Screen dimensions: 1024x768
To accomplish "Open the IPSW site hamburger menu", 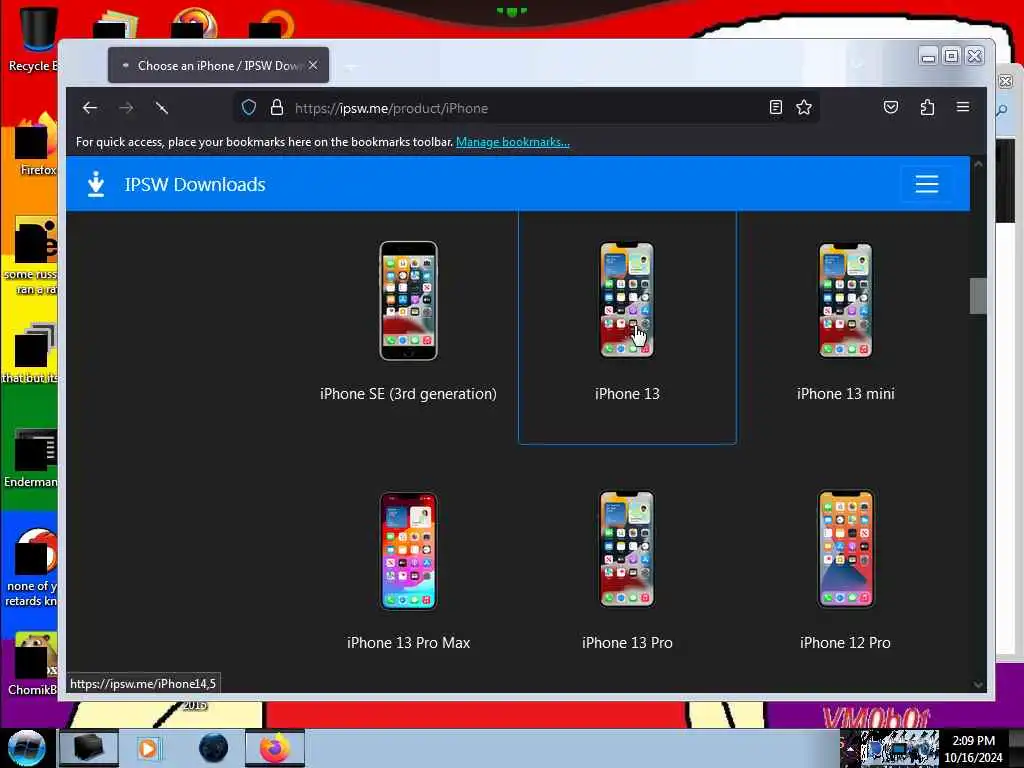I will click(x=927, y=184).
